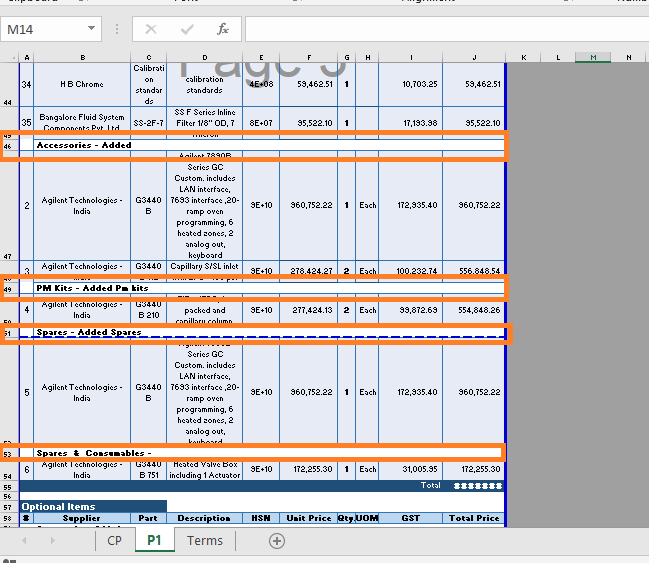Select the 10,703.25 GST cell
The height and width of the screenshot is (563, 649).
[x=411, y=84]
